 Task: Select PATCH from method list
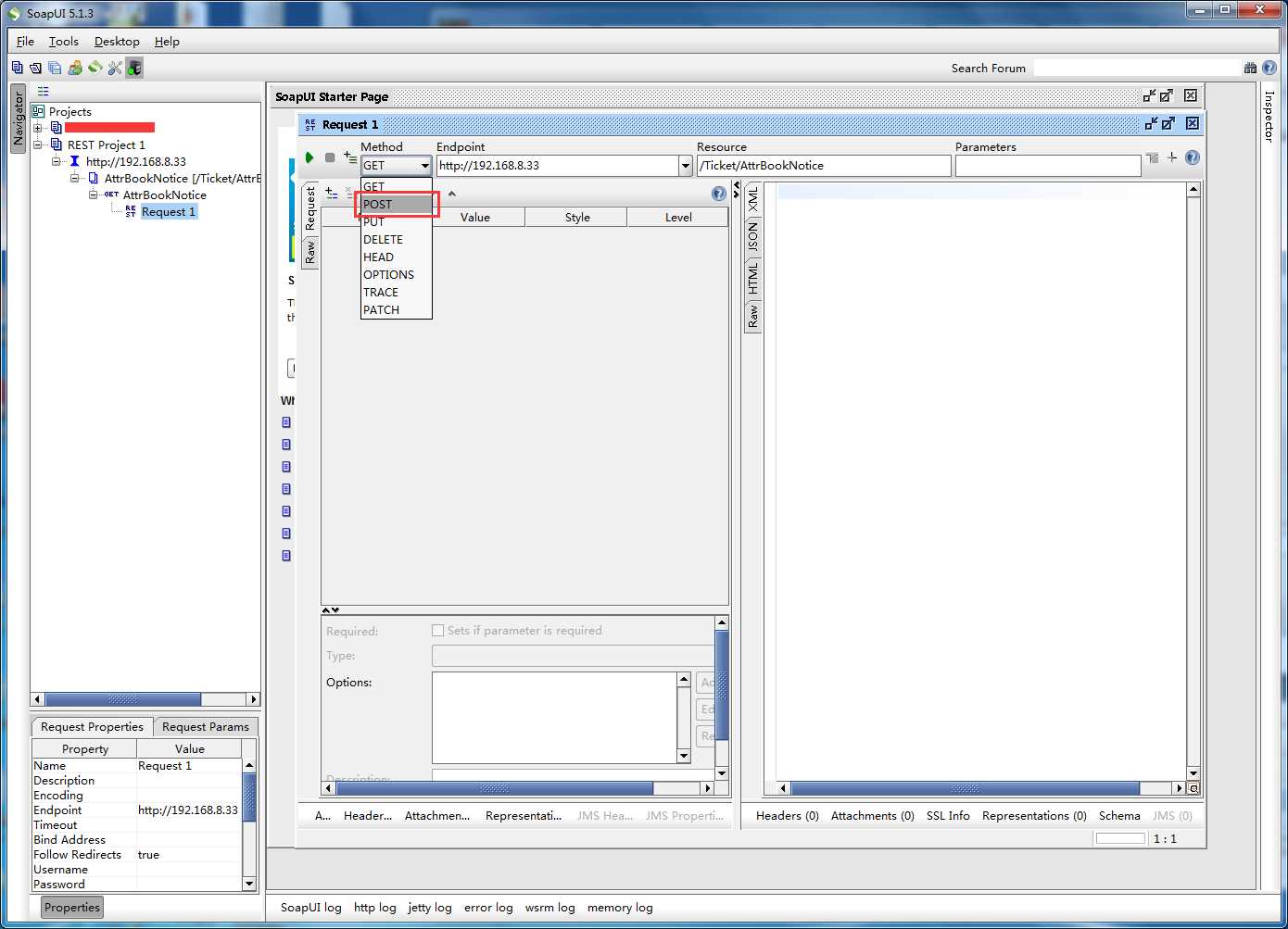[397, 310]
